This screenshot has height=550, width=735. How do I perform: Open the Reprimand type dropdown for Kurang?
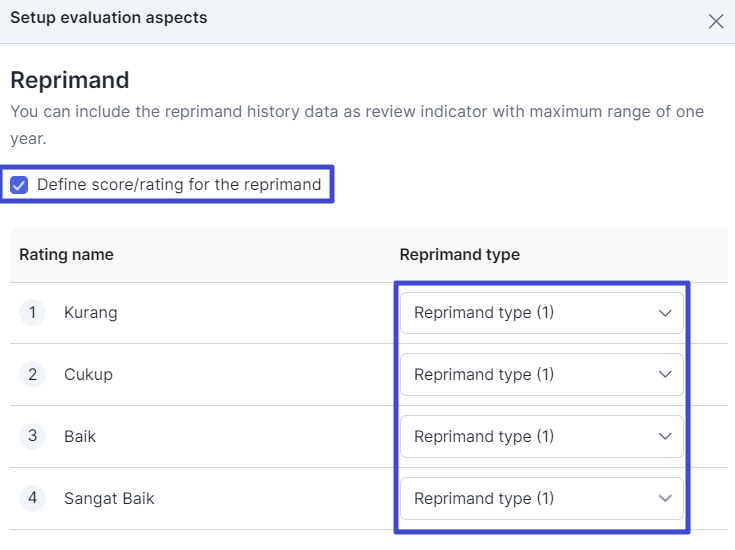[542, 313]
